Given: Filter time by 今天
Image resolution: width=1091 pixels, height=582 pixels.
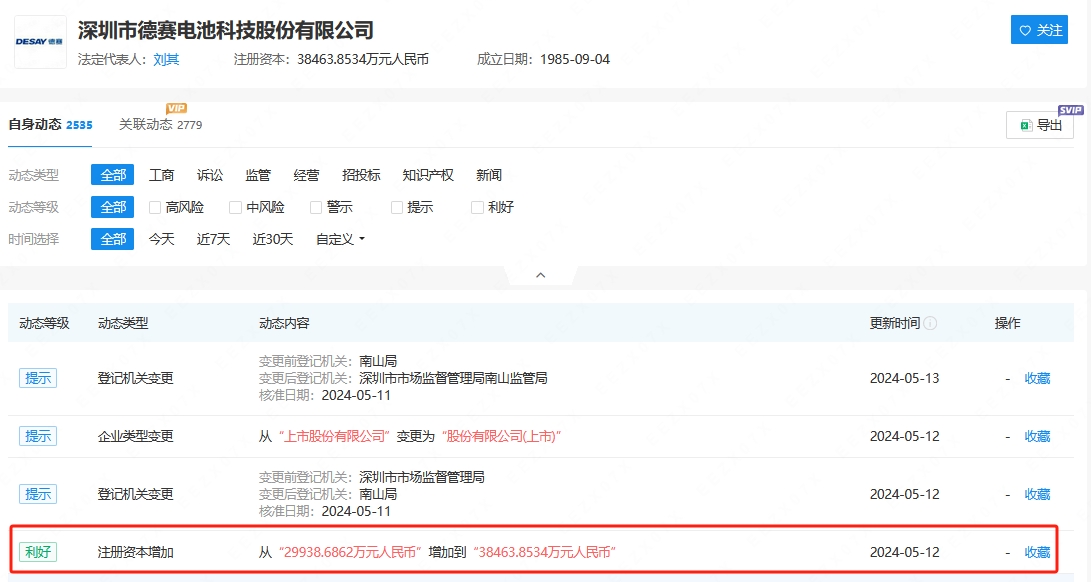Looking at the screenshot, I should (x=161, y=239).
